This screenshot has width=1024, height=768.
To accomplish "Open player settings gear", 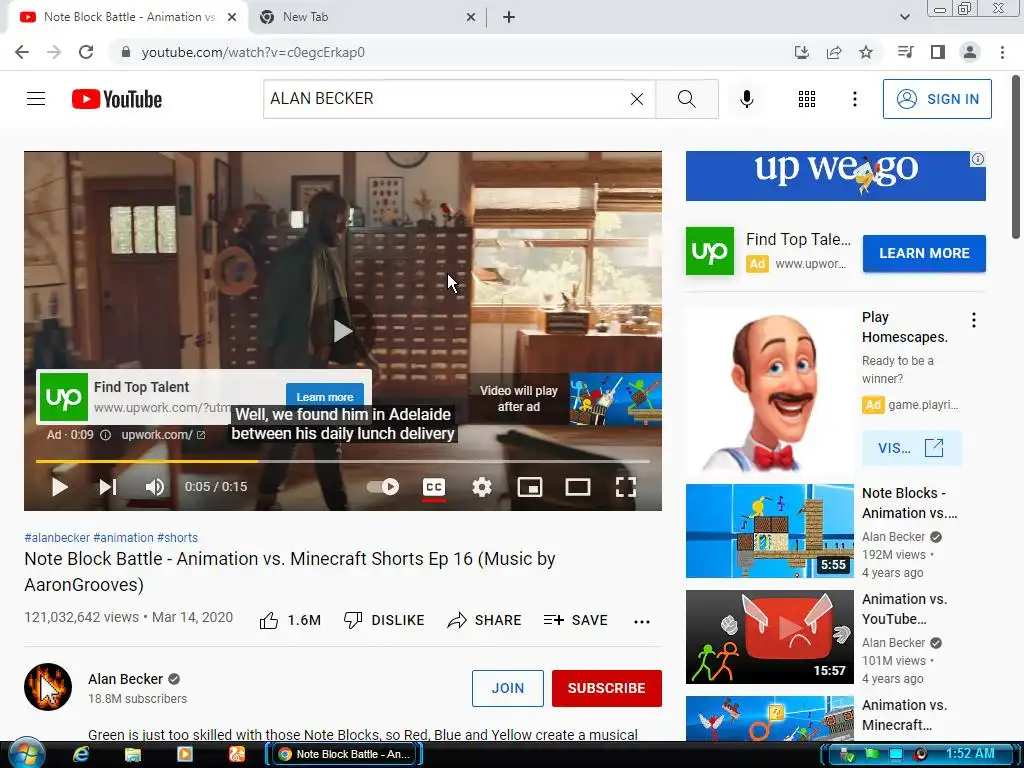I will (482, 487).
